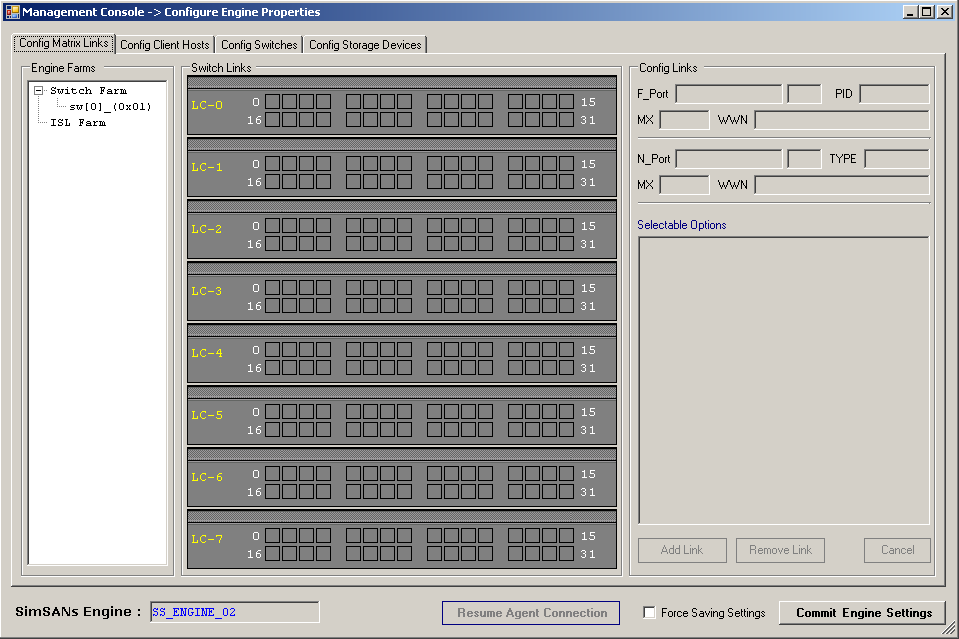Focus the N_Port main text field
This screenshot has width=959, height=639.
[728, 159]
